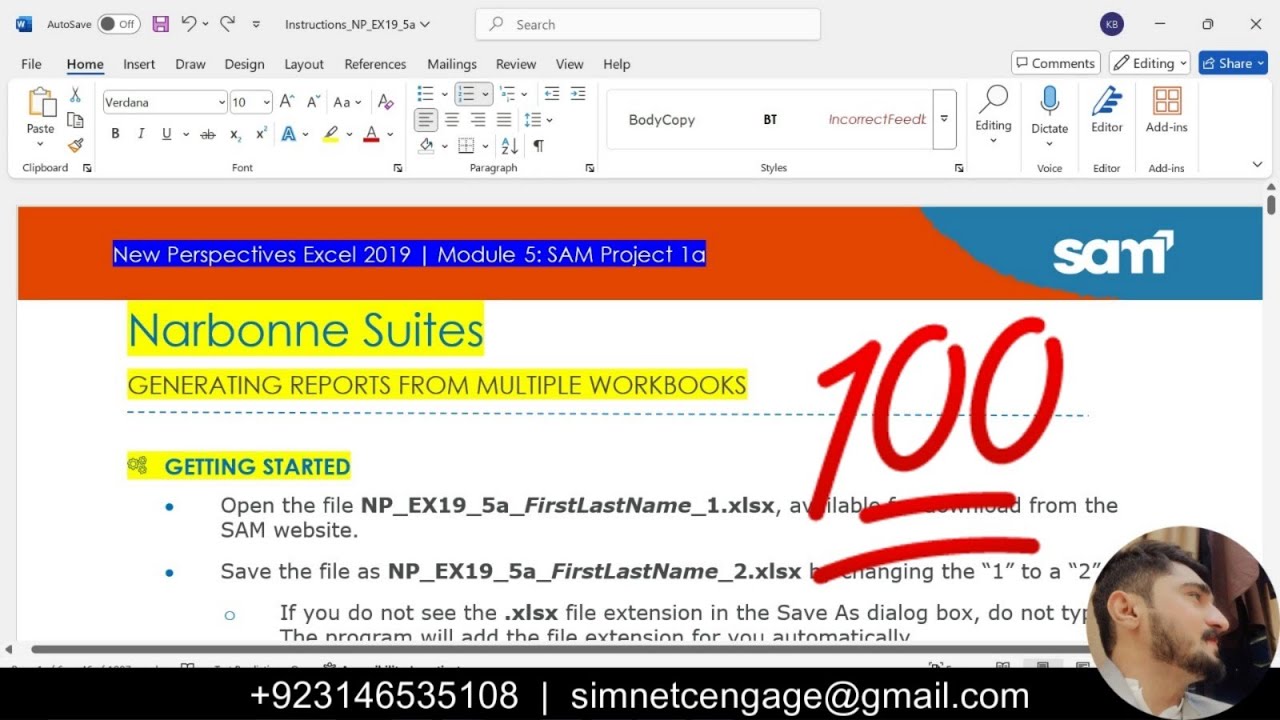
Task: Open Paragraph dialog launcher
Action: [x=590, y=168]
